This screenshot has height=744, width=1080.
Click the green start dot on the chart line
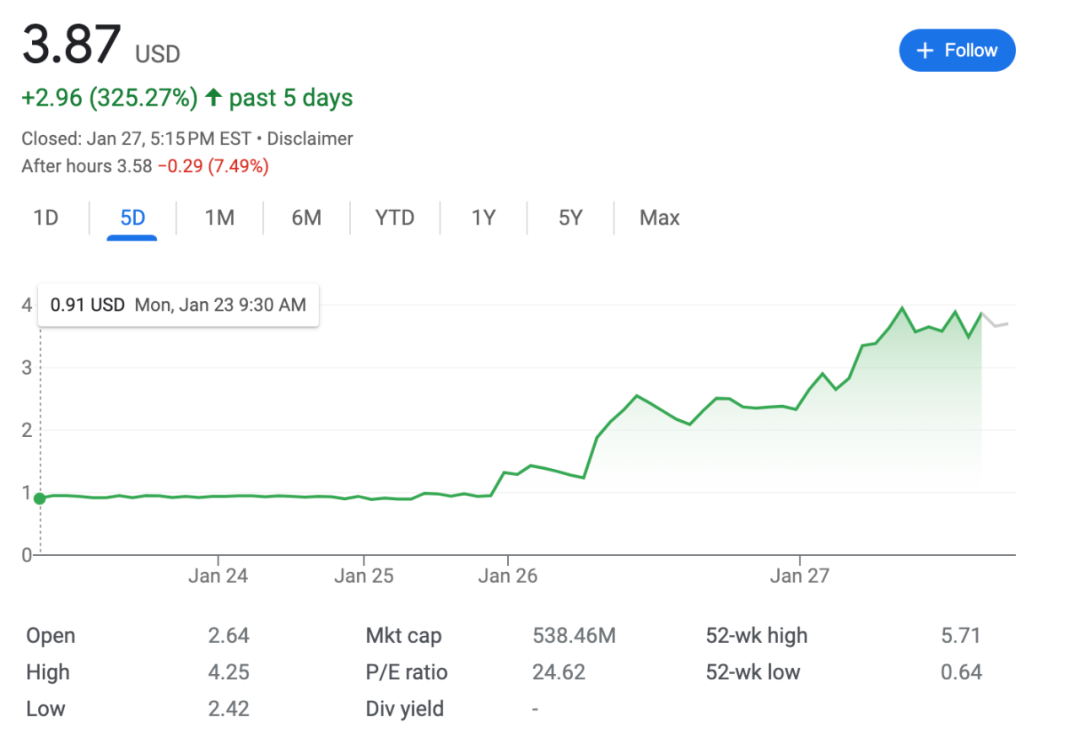(x=40, y=498)
